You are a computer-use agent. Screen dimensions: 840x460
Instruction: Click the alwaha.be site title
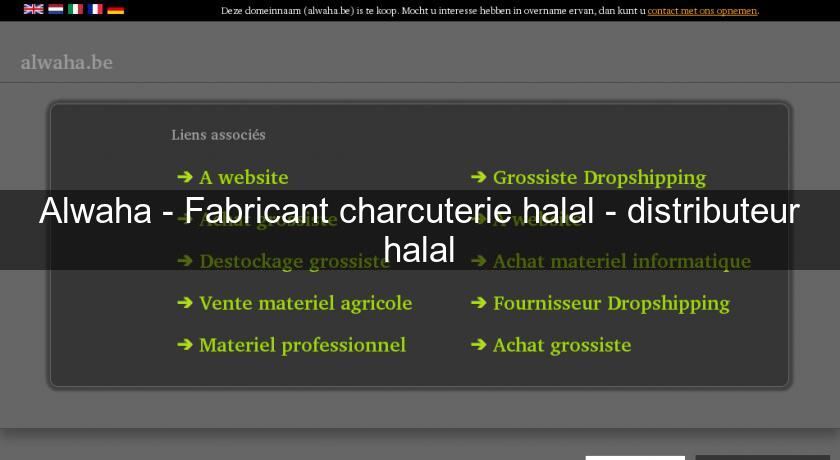pyautogui.click(x=66, y=63)
